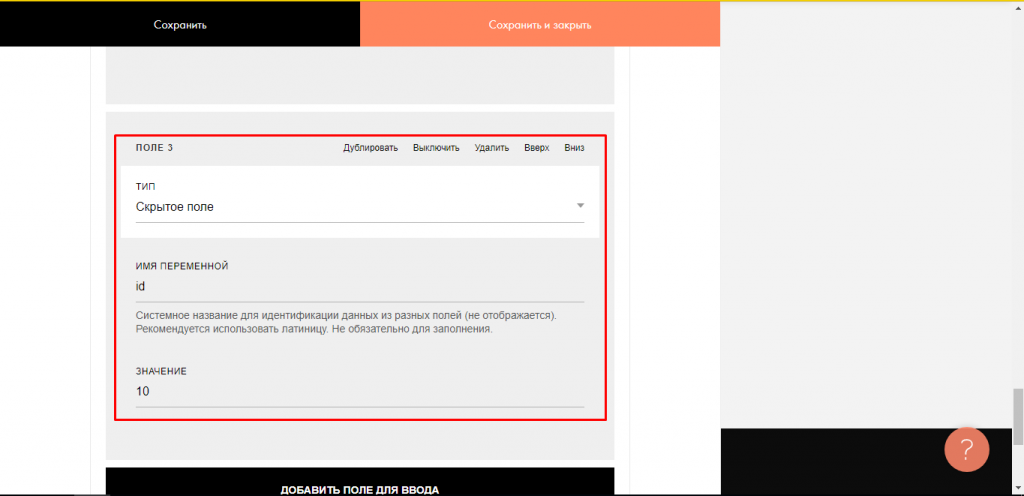Click the ПОЛЕ 3 header label
1024x496 pixels.
pos(154,148)
